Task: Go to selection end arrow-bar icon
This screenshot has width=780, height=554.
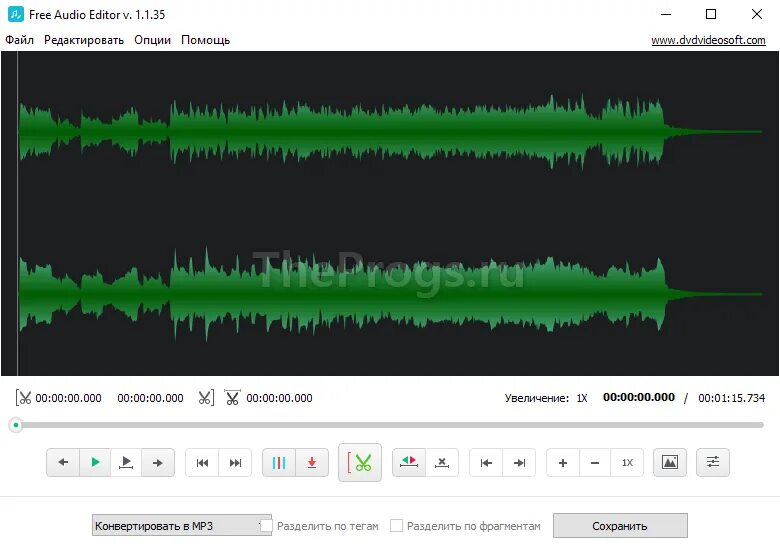Action: point(519,462)
